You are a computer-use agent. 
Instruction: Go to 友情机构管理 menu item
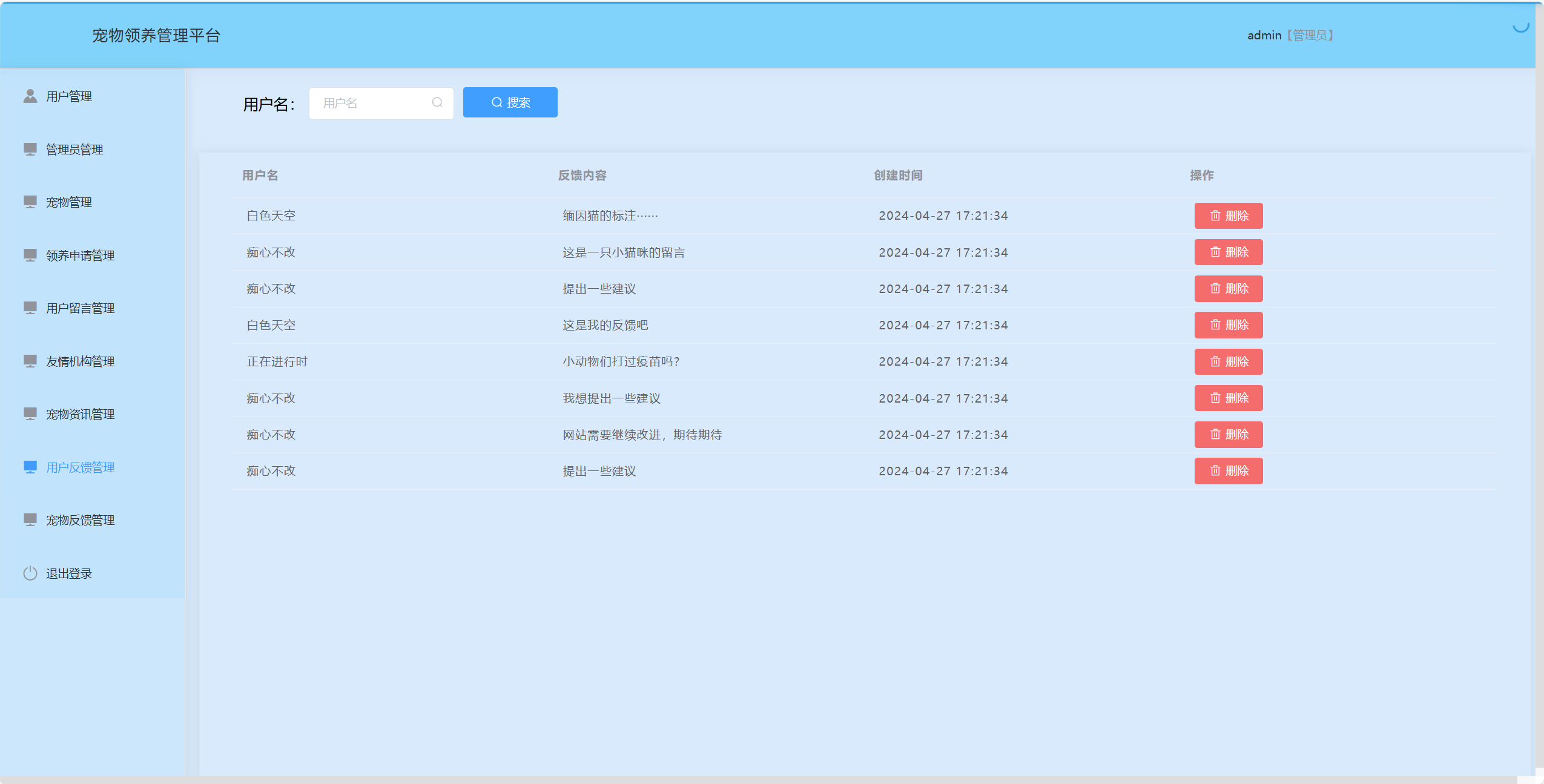tap(80, 361)
